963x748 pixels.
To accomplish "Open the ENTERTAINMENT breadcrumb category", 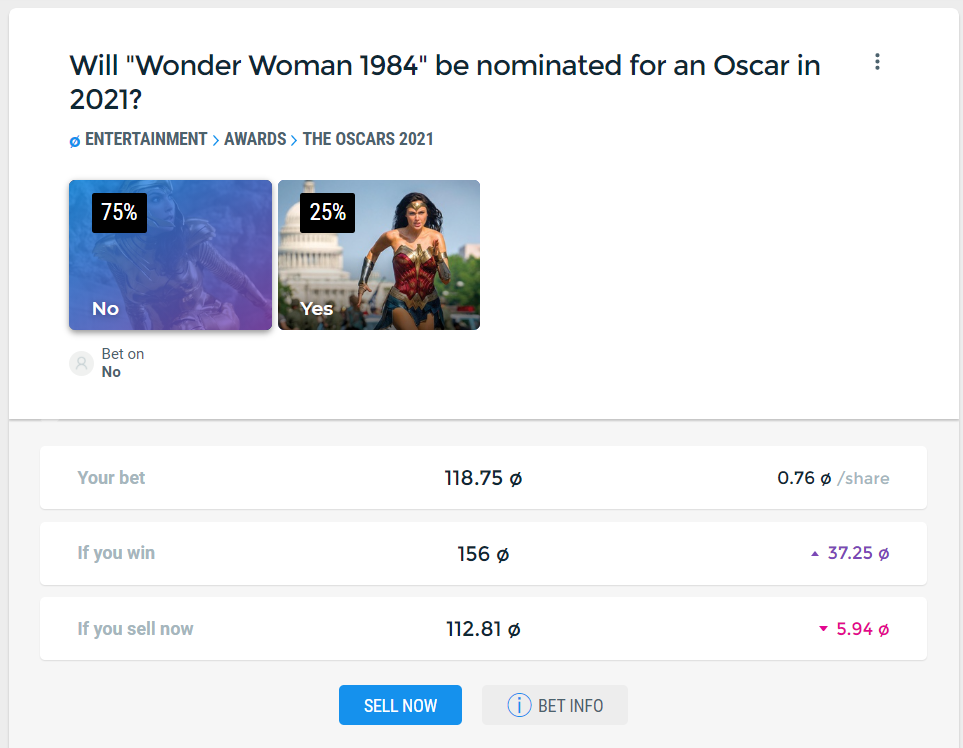I will click(x=146, y=140).
